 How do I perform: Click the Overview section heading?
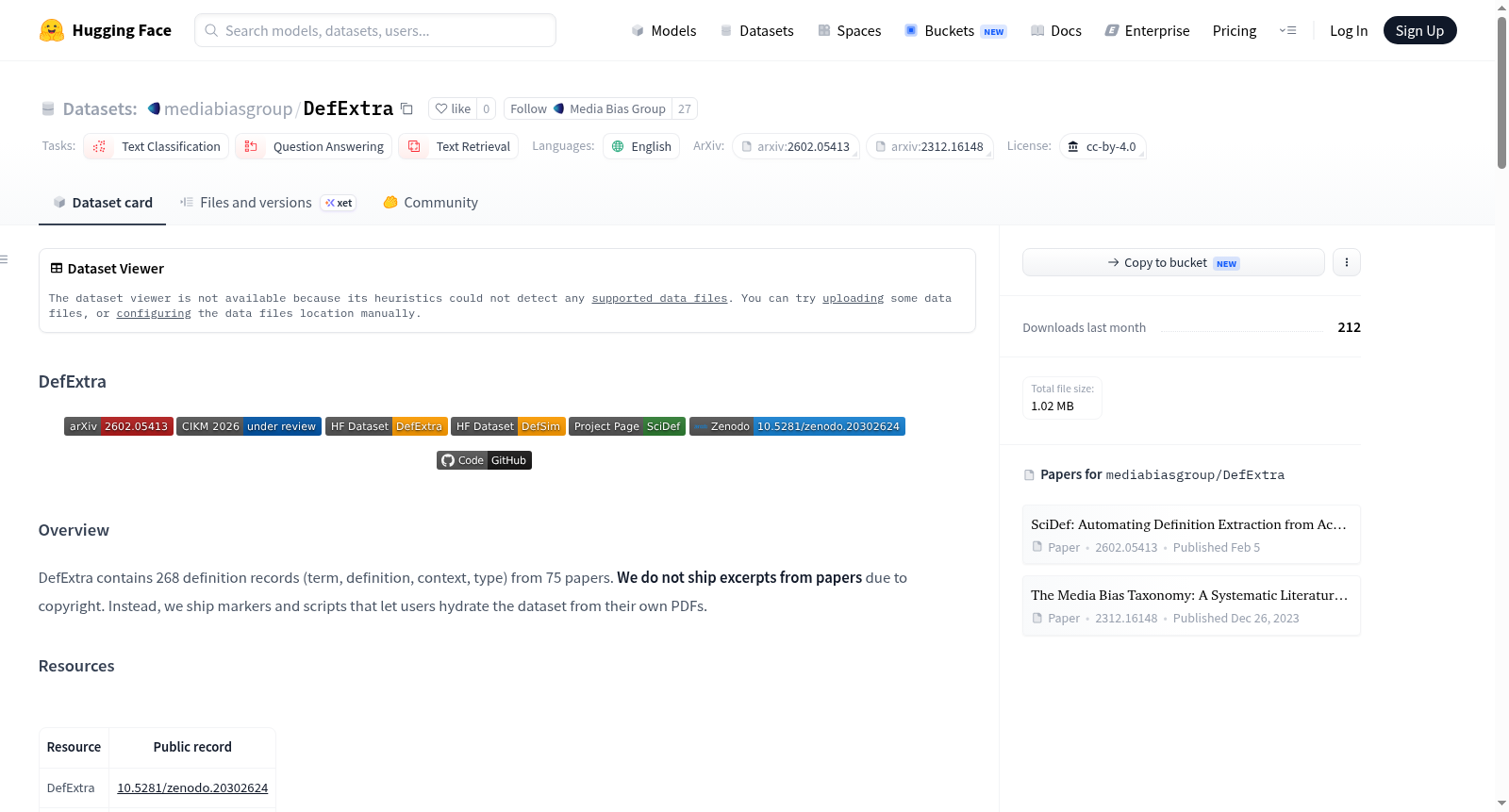point(74,530)
